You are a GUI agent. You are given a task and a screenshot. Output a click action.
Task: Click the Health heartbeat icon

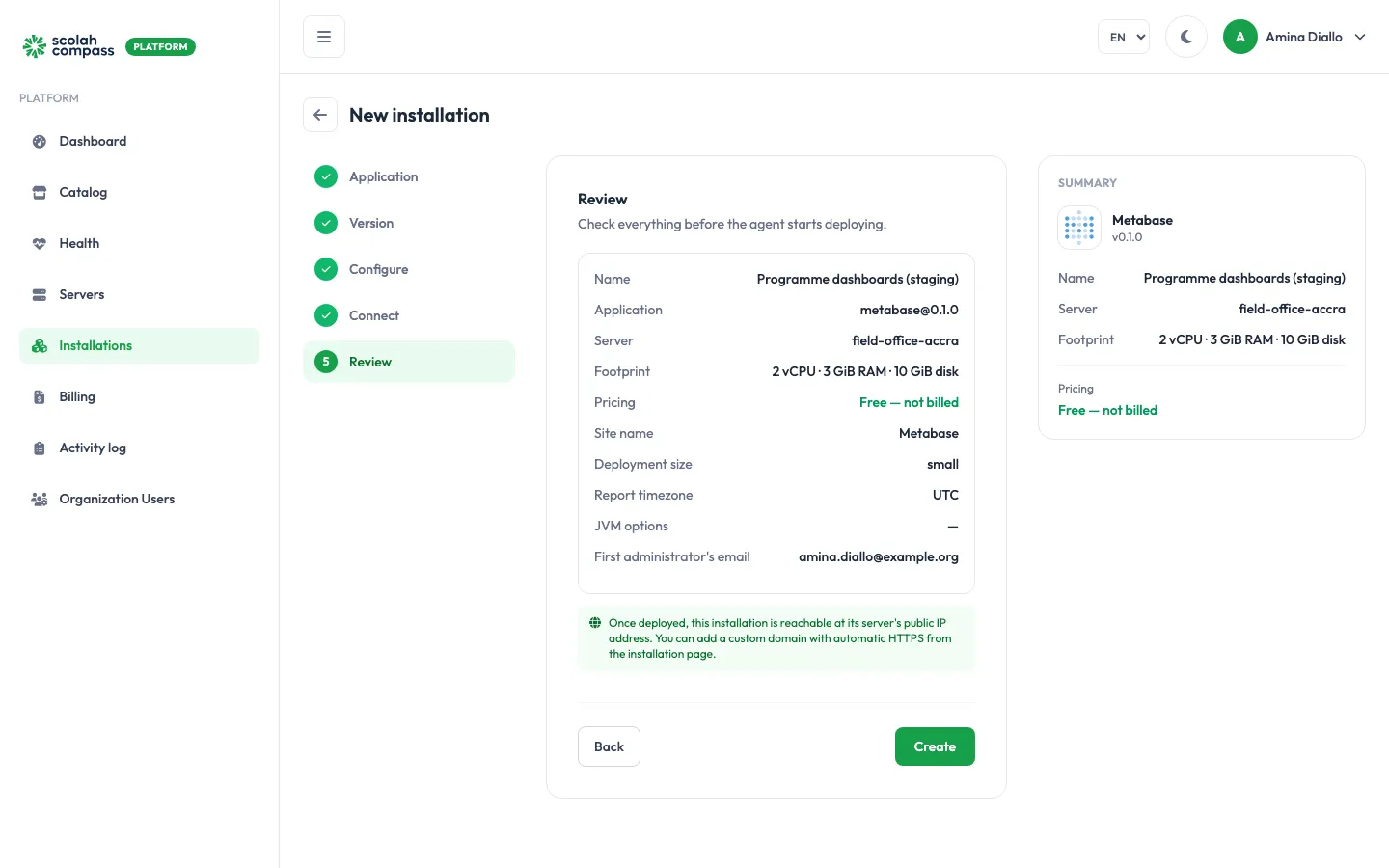point(40,243)
